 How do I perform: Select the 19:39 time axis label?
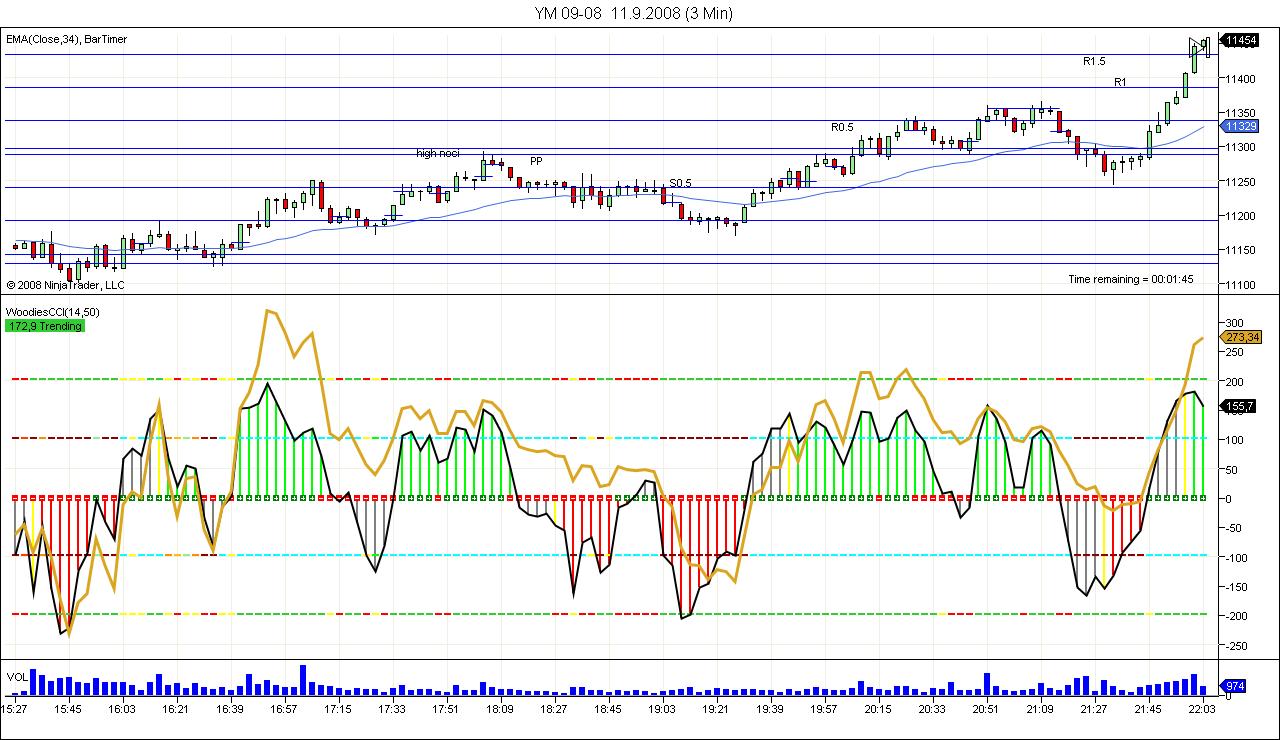[x=770, y=709]
